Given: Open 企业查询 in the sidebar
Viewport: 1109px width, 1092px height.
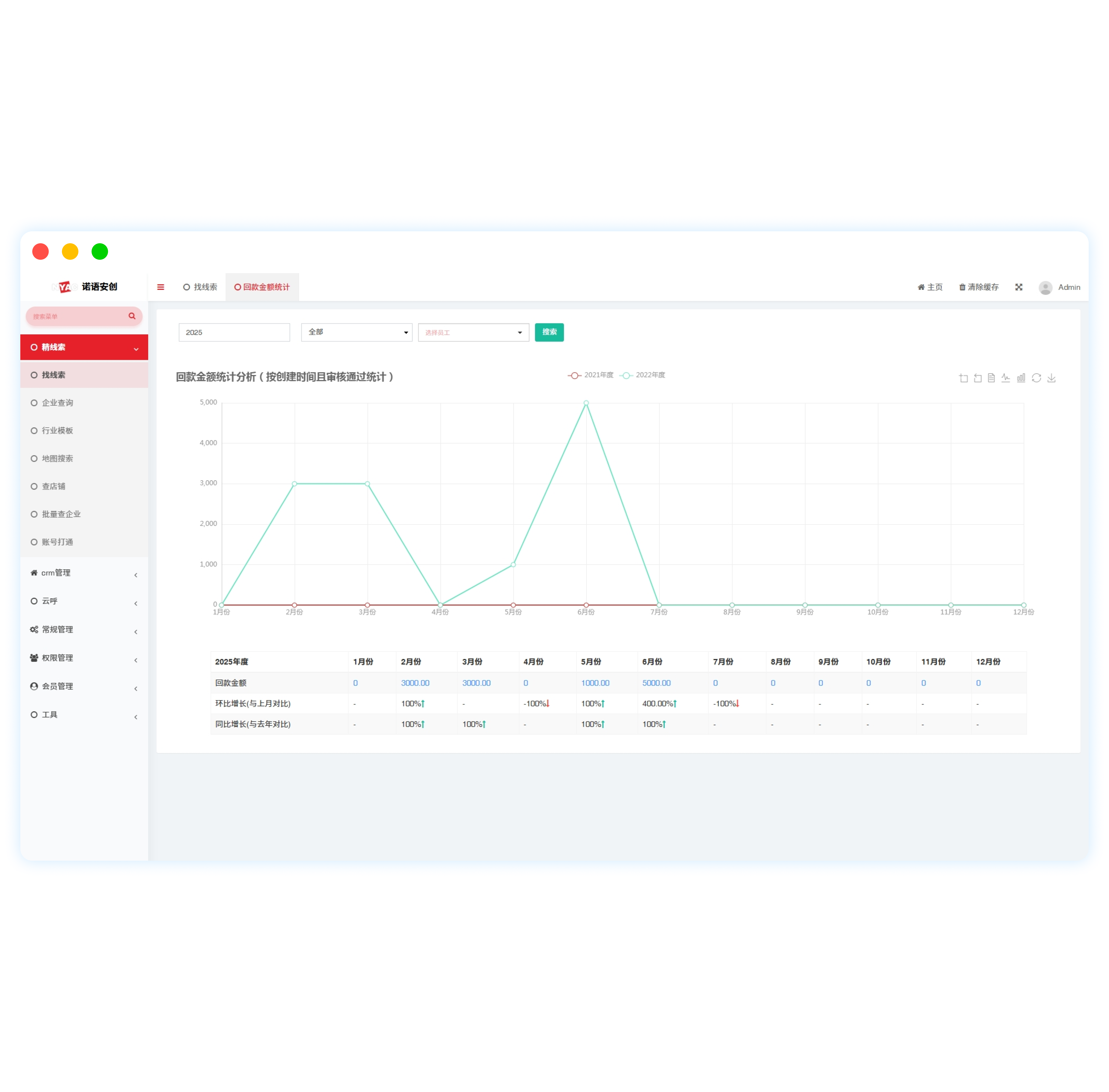Looking at the screenshot, I should tap(57, 403).
